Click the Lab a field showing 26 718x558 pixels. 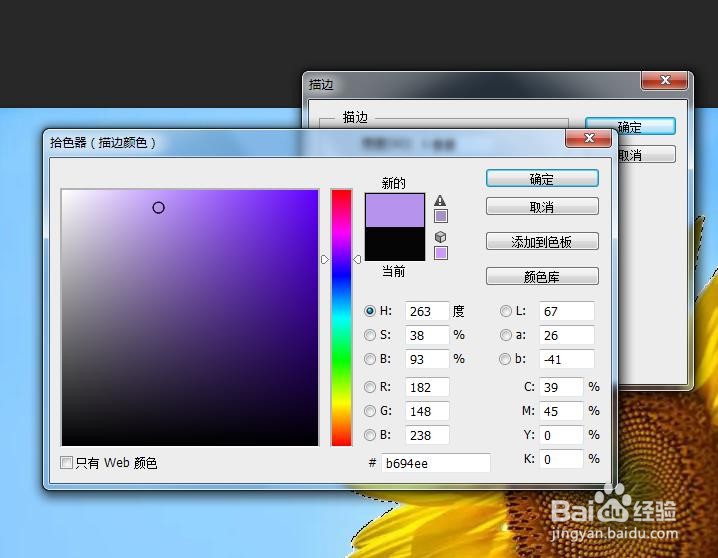coord(566,335)
